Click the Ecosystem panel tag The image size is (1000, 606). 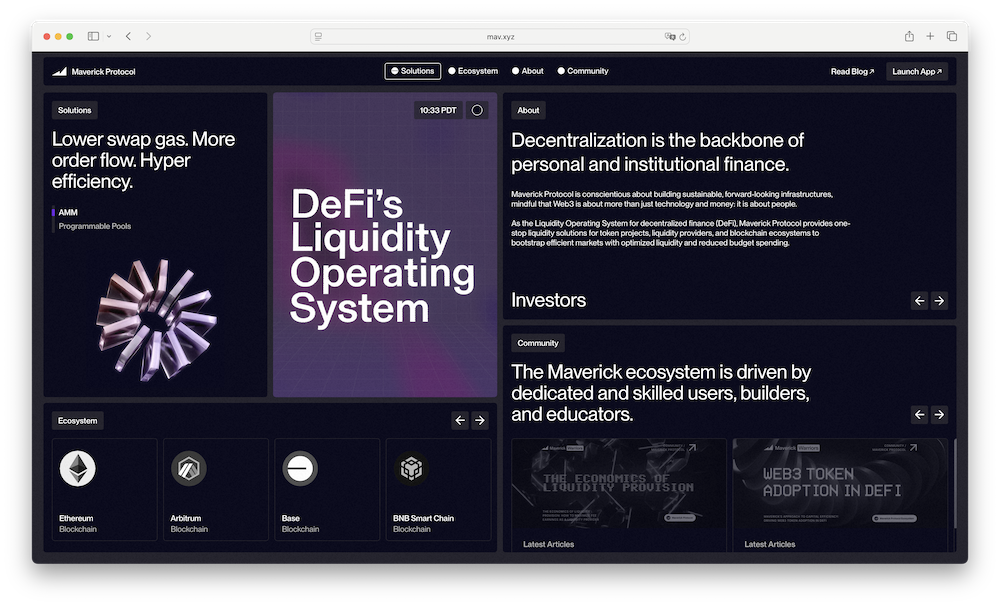point(78,421)
